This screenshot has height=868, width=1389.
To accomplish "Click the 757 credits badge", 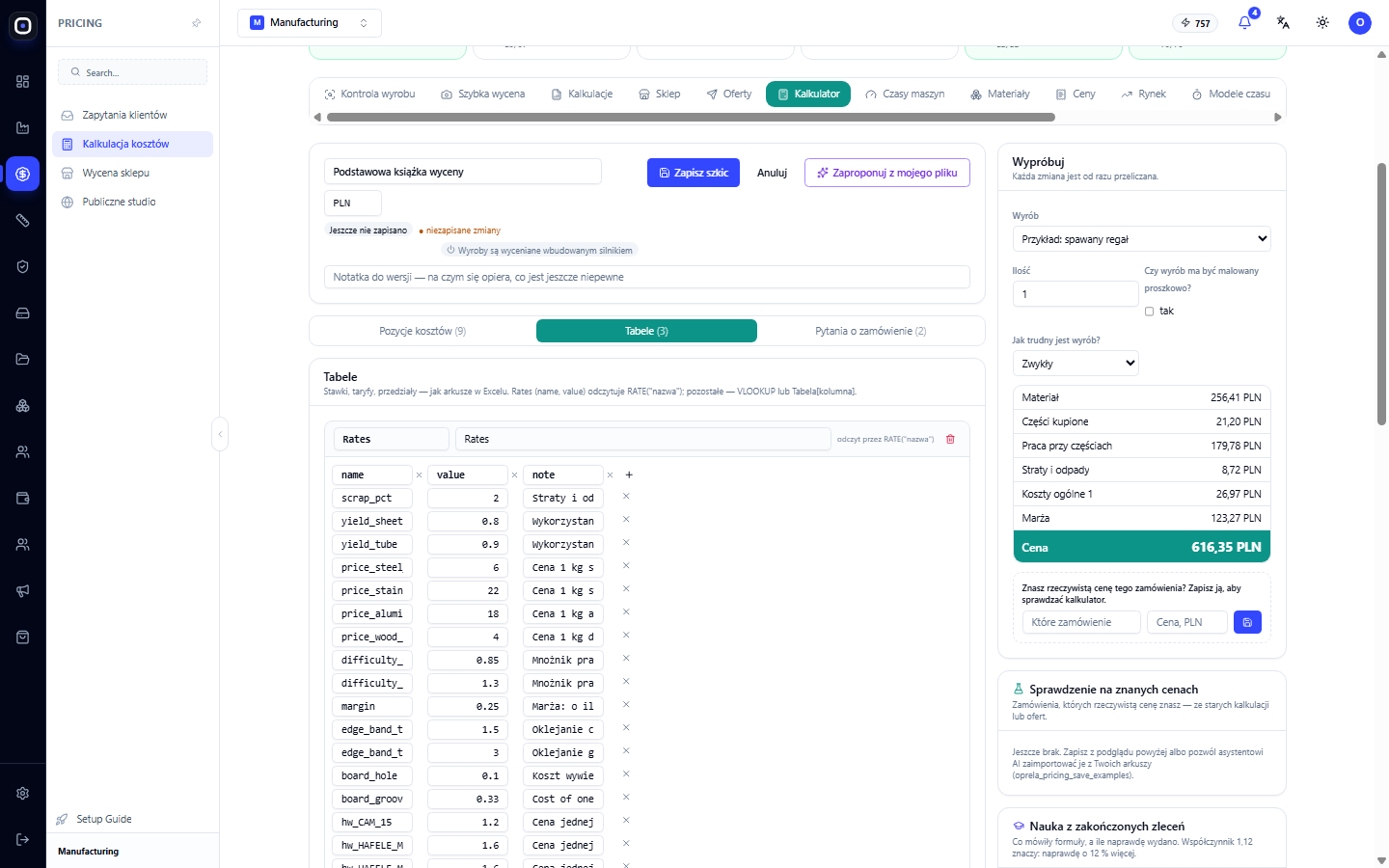I will tap(1195, 23).
